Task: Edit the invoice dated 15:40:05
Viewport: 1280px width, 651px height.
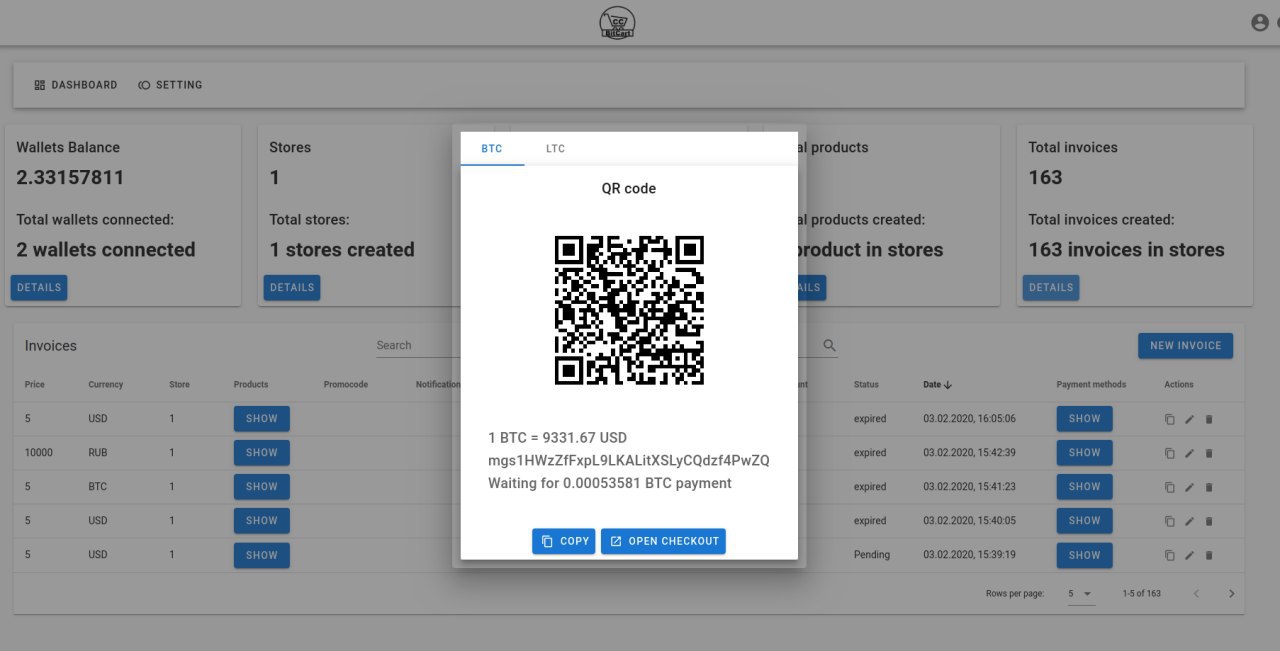Action: (x=1189, y=521)
